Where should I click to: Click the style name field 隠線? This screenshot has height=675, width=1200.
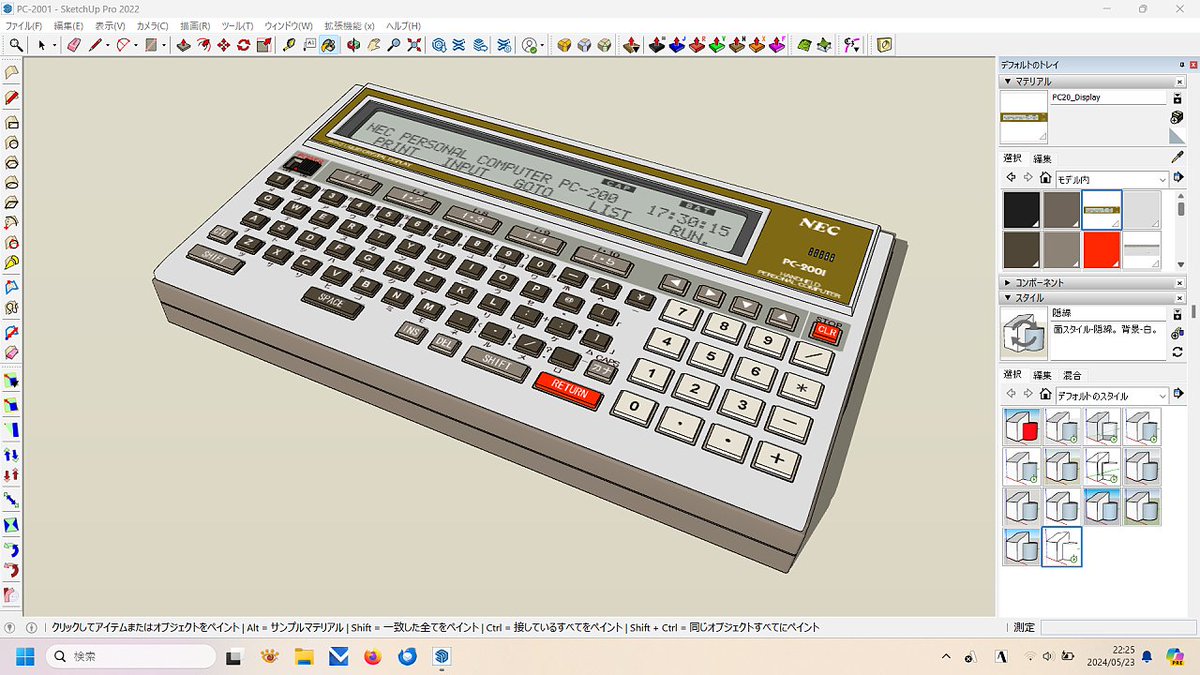click(x=1108, y=313)
